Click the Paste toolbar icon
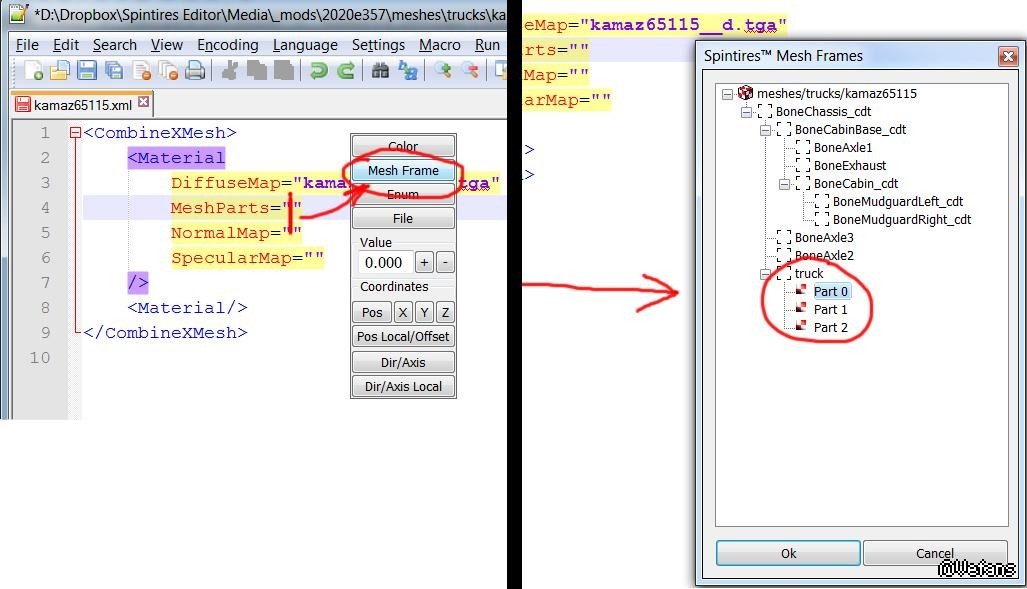 click(283, 70)
